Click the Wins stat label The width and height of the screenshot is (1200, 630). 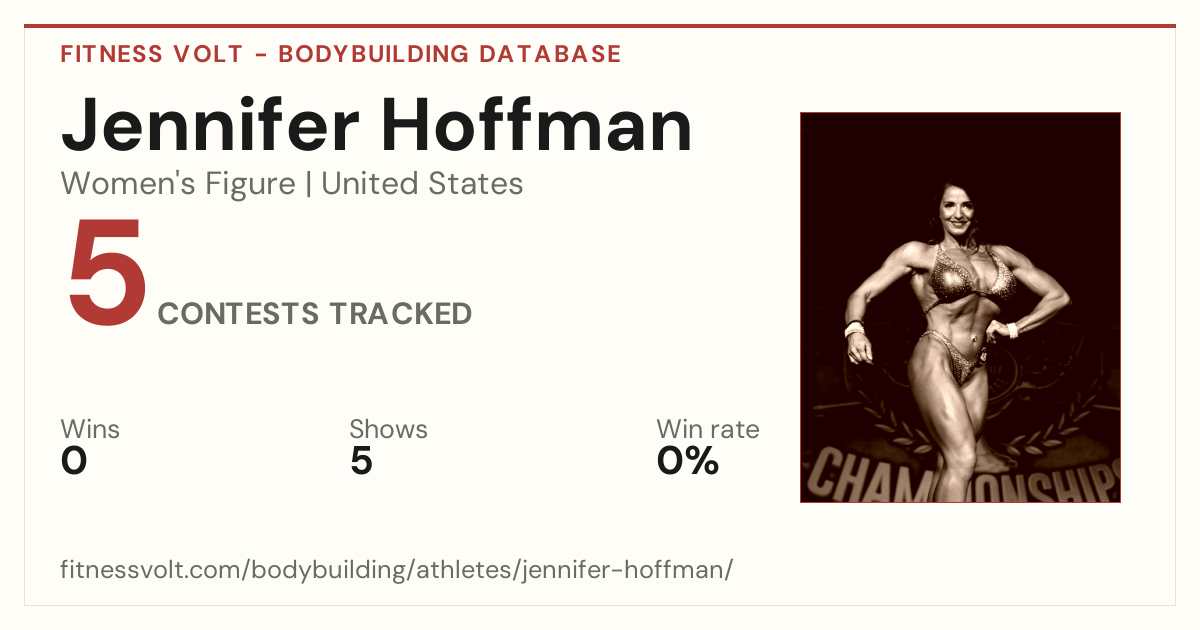tap(90, 430)
